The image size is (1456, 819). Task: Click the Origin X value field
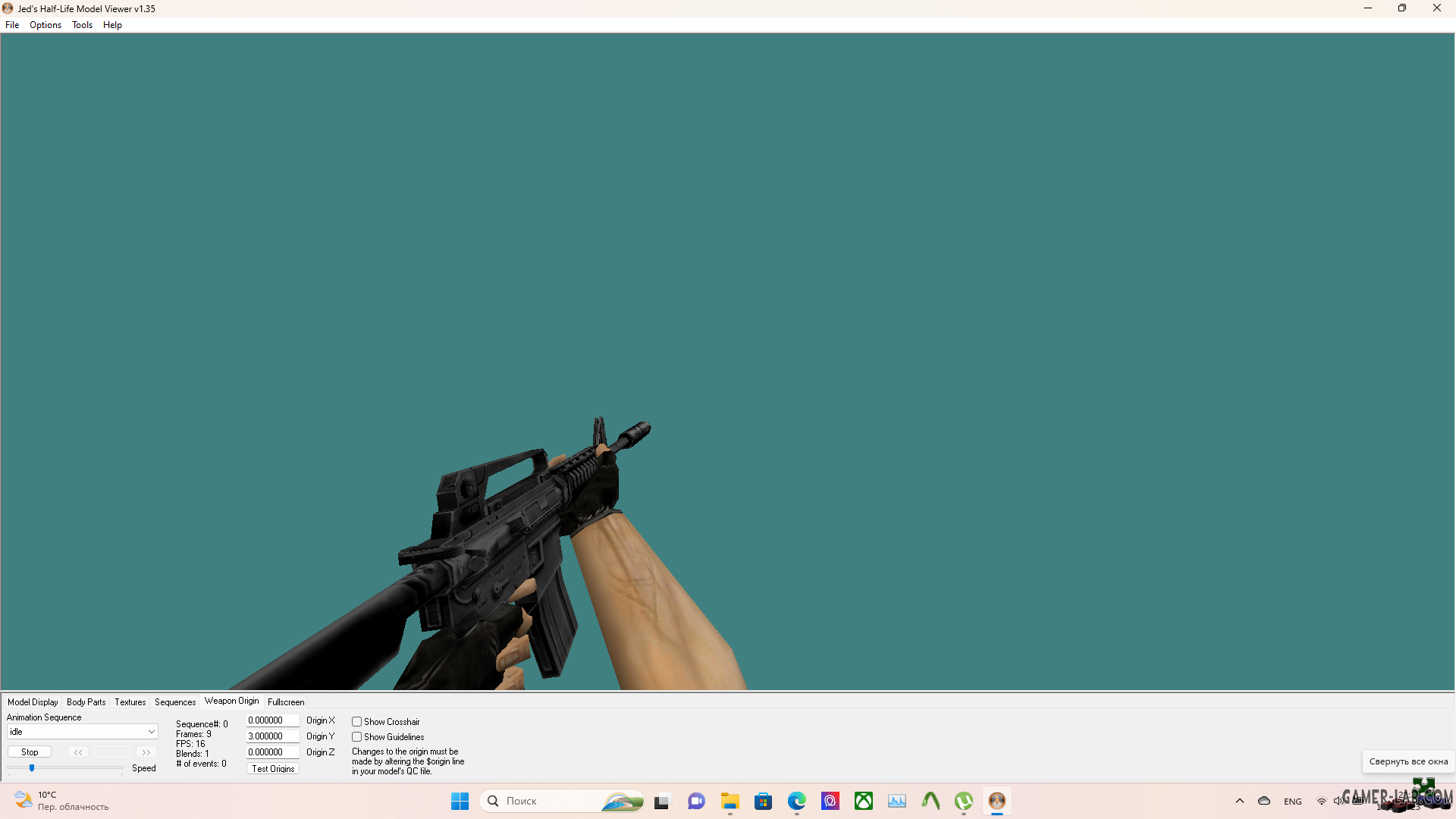point(273,720)
